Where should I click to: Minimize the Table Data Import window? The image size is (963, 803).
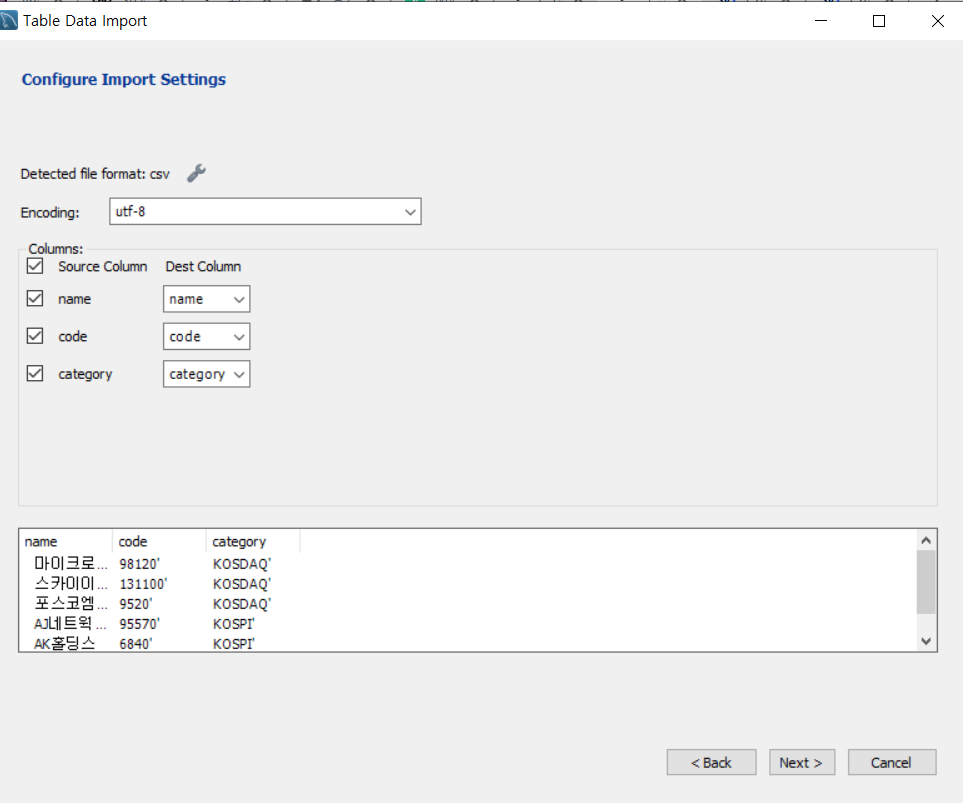pos(821,21)
